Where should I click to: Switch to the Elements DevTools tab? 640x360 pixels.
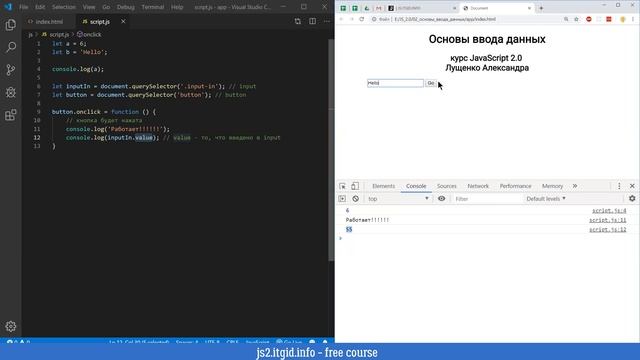(x=383, y=186)
